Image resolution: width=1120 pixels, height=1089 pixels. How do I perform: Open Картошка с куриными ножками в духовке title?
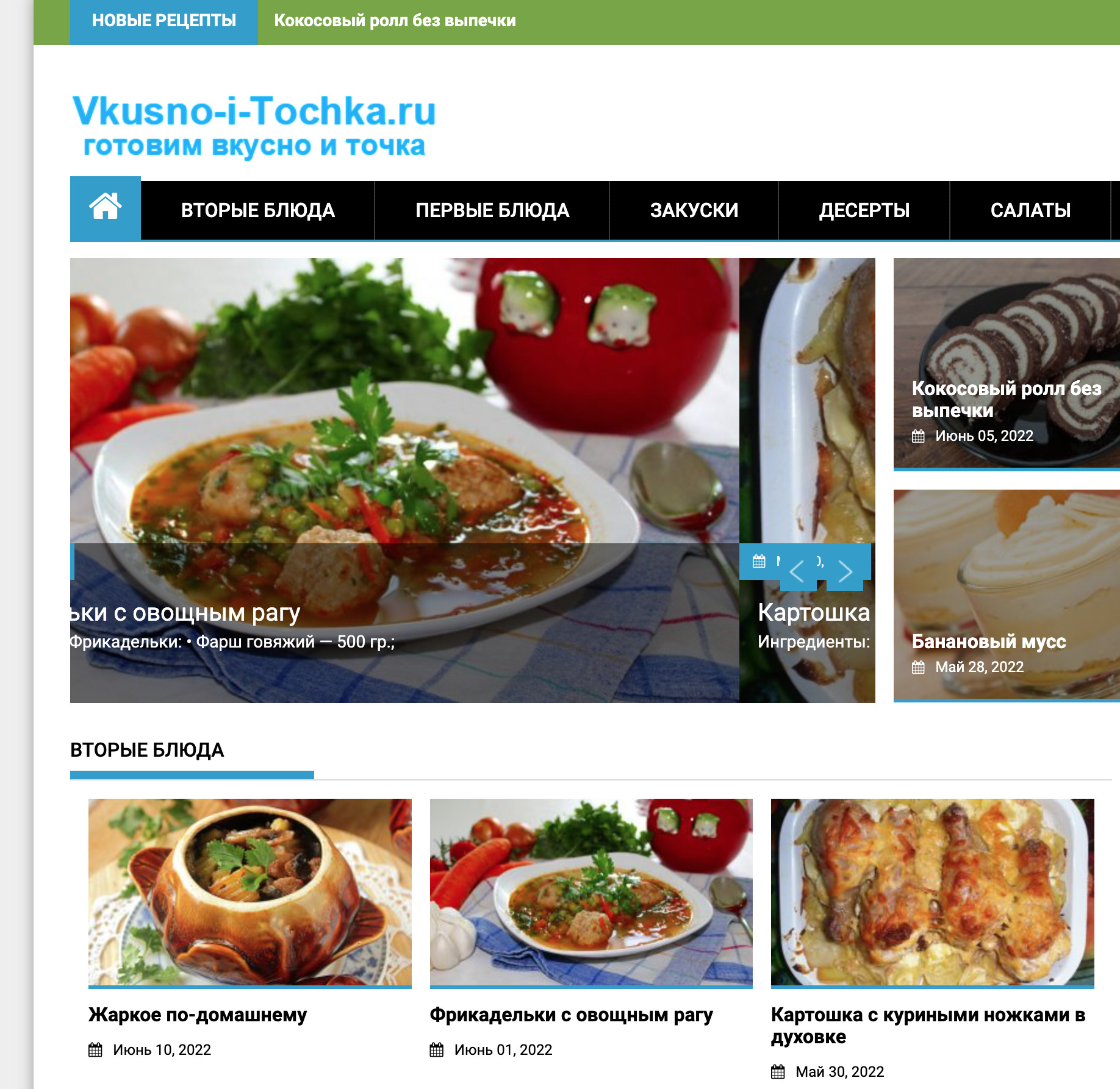pos(928,1026)
